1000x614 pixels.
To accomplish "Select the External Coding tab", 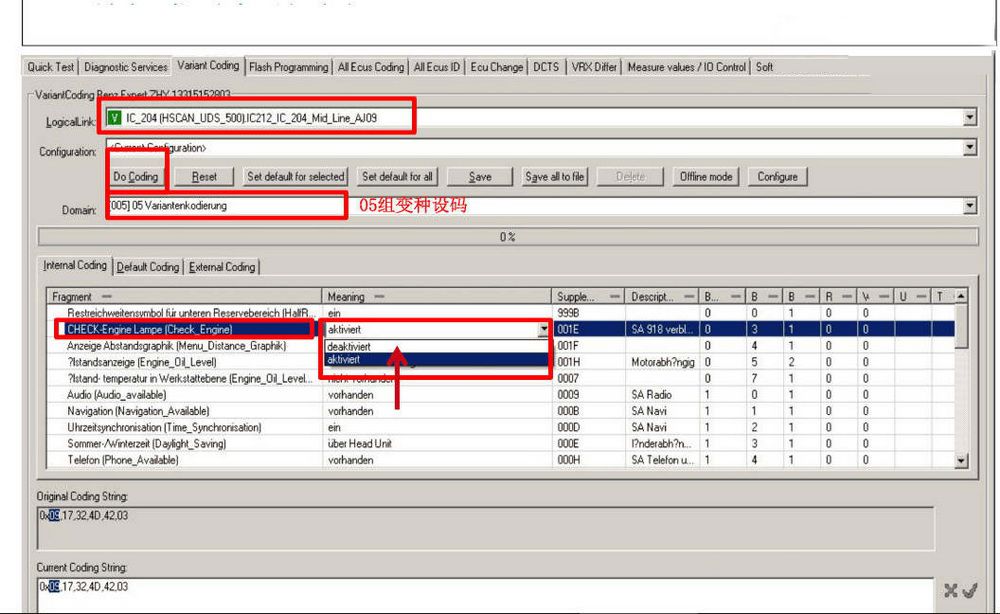I will pos(222,267).
